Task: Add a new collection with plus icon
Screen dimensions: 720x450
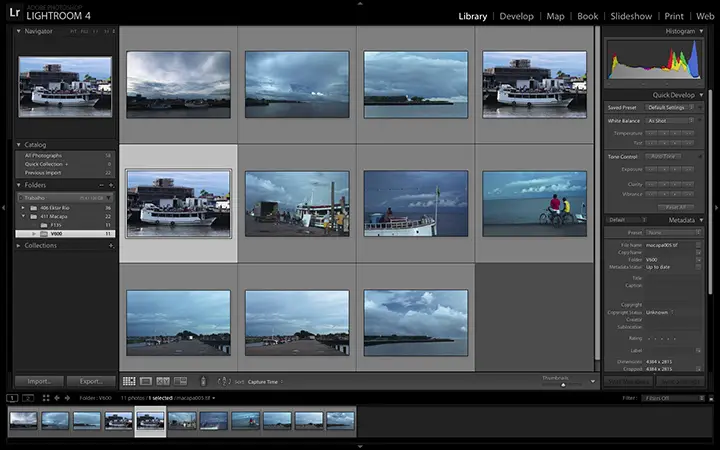Action: point(111,246)
